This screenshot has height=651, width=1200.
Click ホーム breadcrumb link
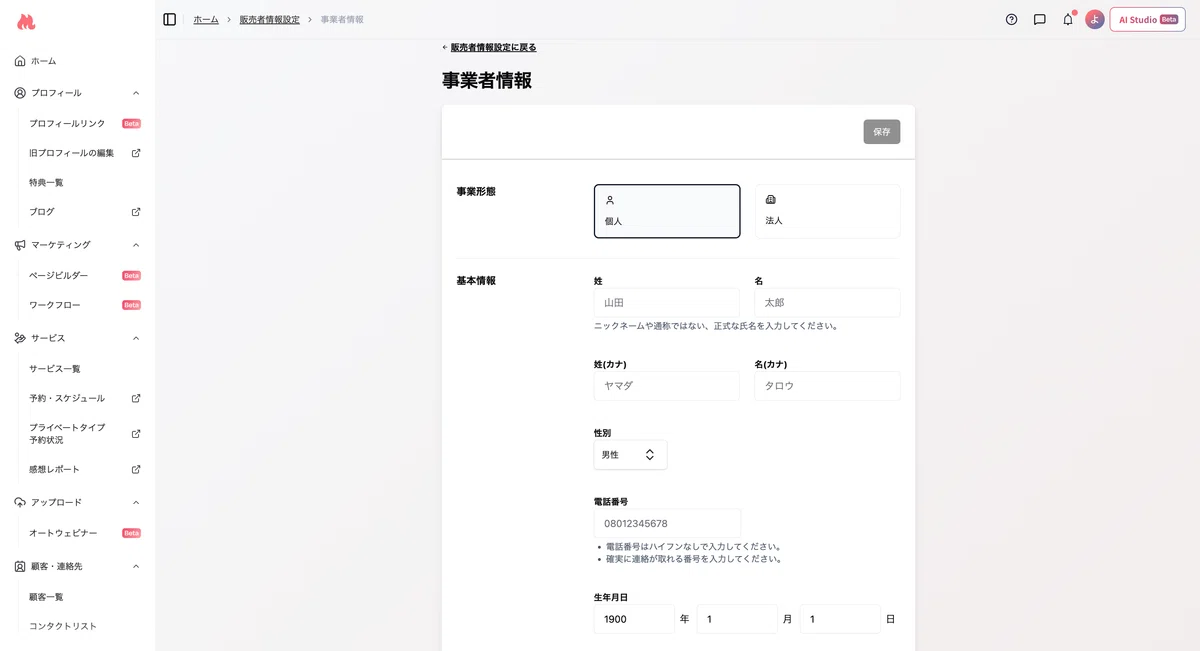tap(206, 19)
